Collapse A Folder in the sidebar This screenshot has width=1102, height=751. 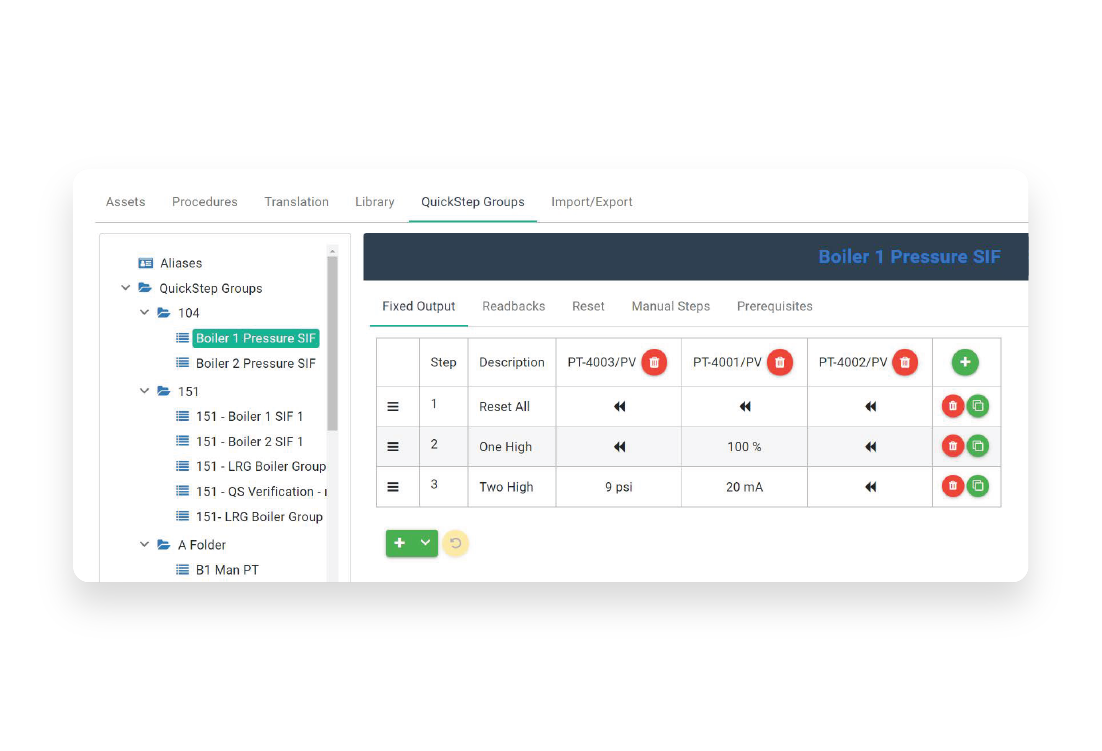[x=143, y=544]
